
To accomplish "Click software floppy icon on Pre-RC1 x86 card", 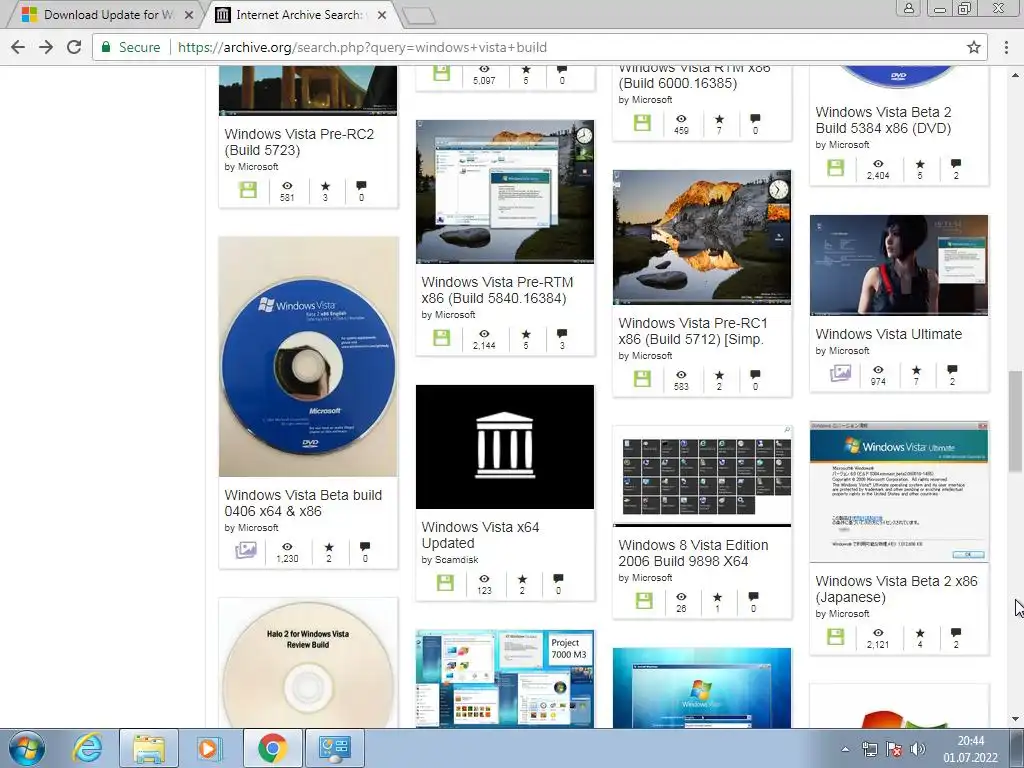I will pos(643,379).
